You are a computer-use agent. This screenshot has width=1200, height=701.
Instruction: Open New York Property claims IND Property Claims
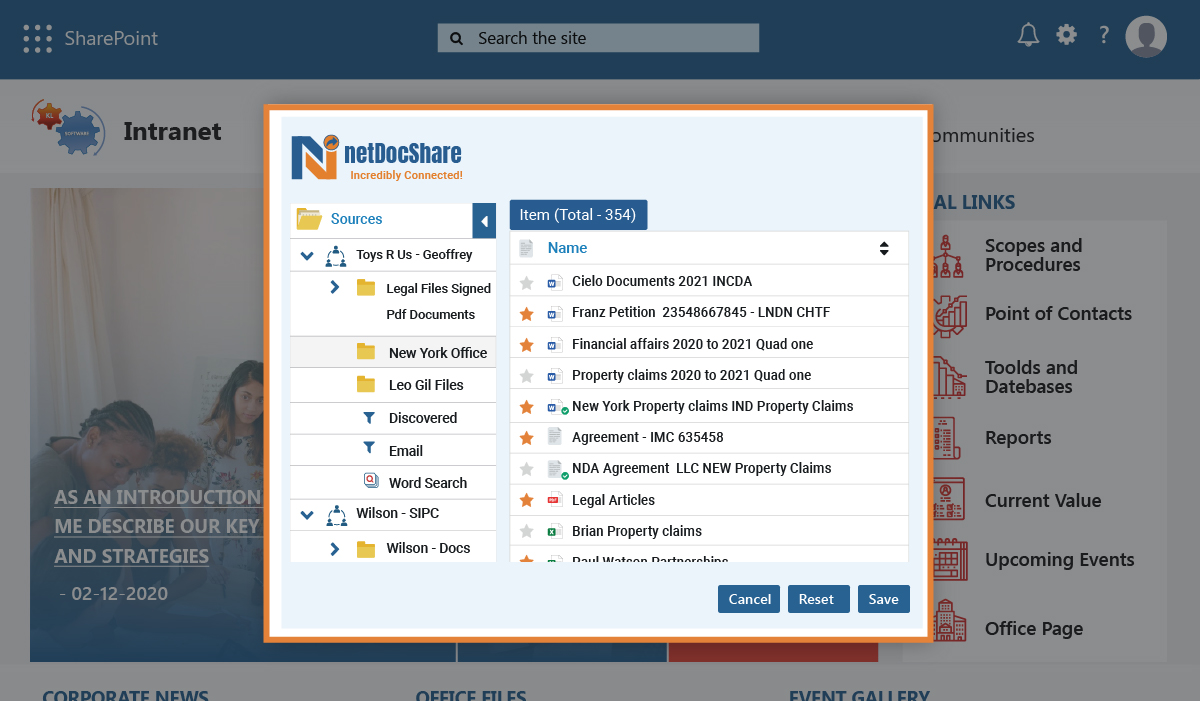[713, 406]
